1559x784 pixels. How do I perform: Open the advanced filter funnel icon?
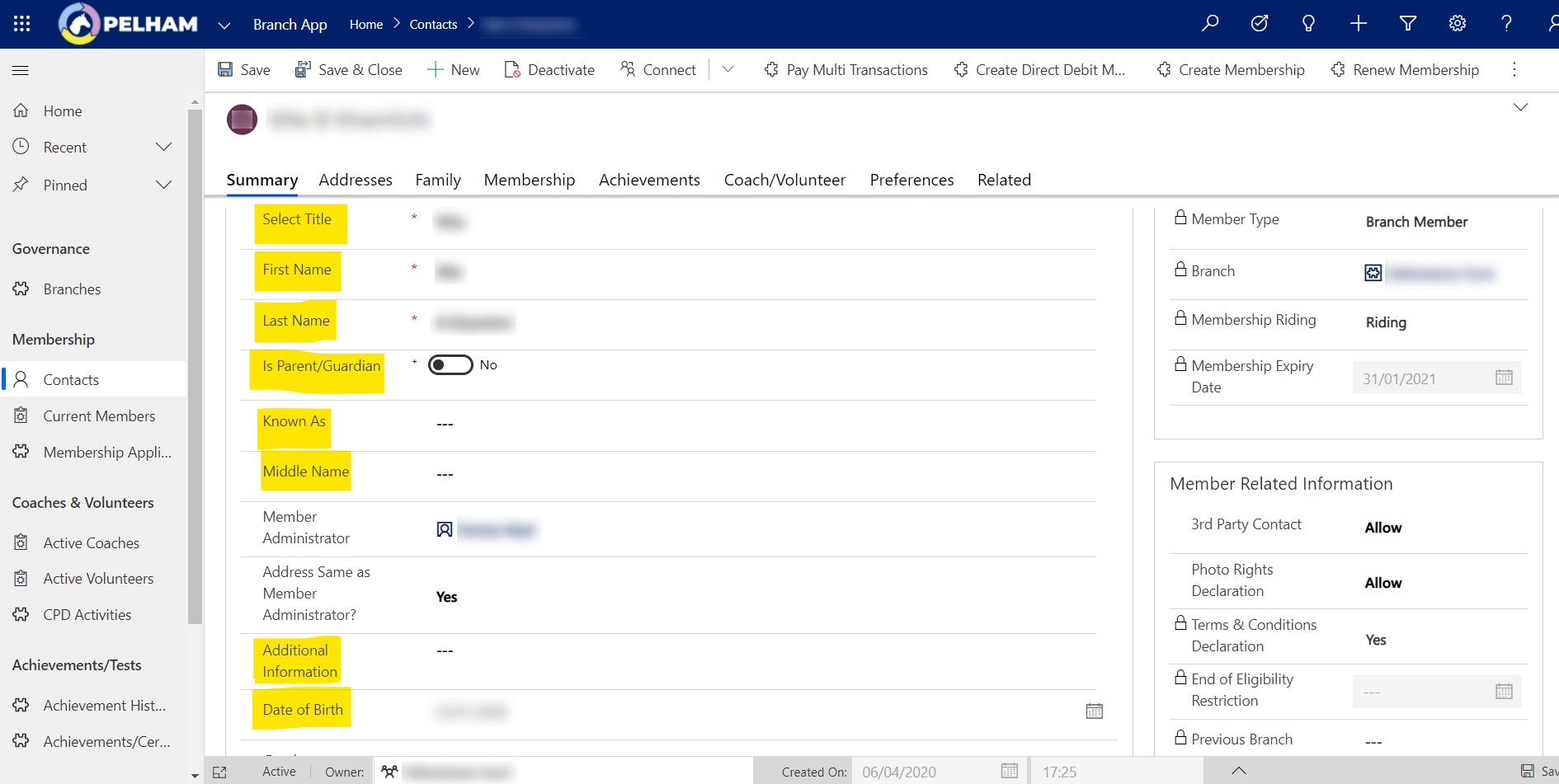(x=1407, y=24)
